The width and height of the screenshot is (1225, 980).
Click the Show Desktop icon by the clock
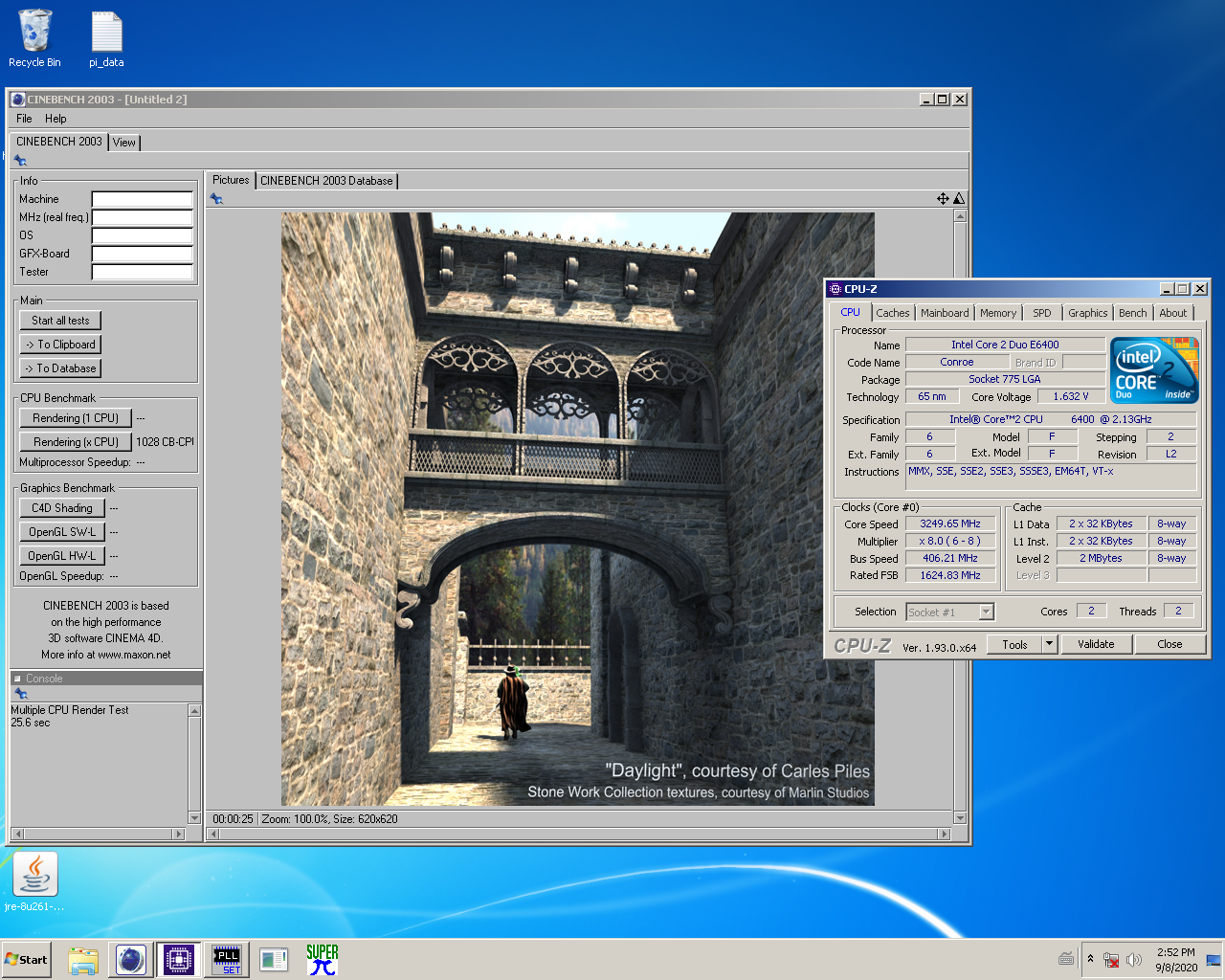[1214, 959]
